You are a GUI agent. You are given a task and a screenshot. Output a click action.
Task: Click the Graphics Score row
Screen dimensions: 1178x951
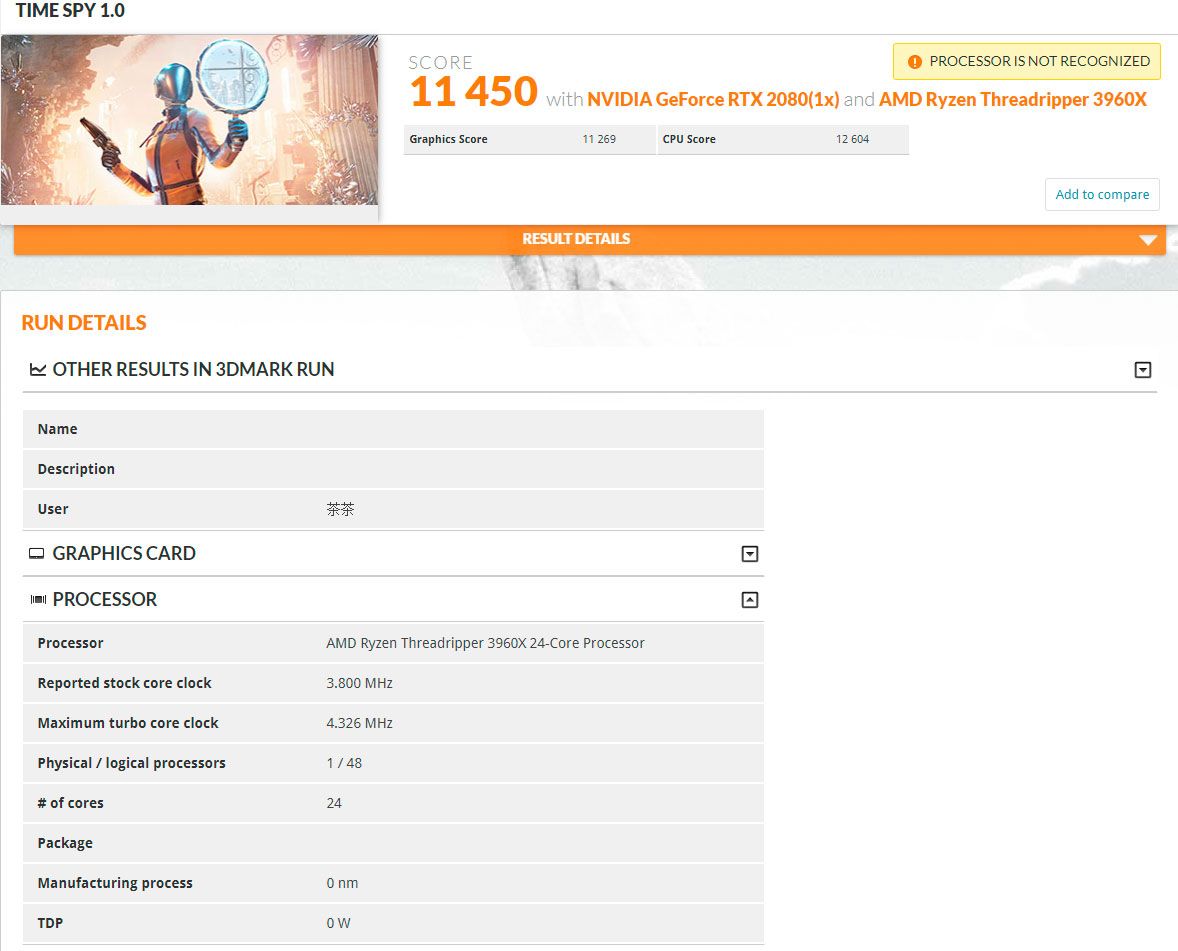point(530,139)
